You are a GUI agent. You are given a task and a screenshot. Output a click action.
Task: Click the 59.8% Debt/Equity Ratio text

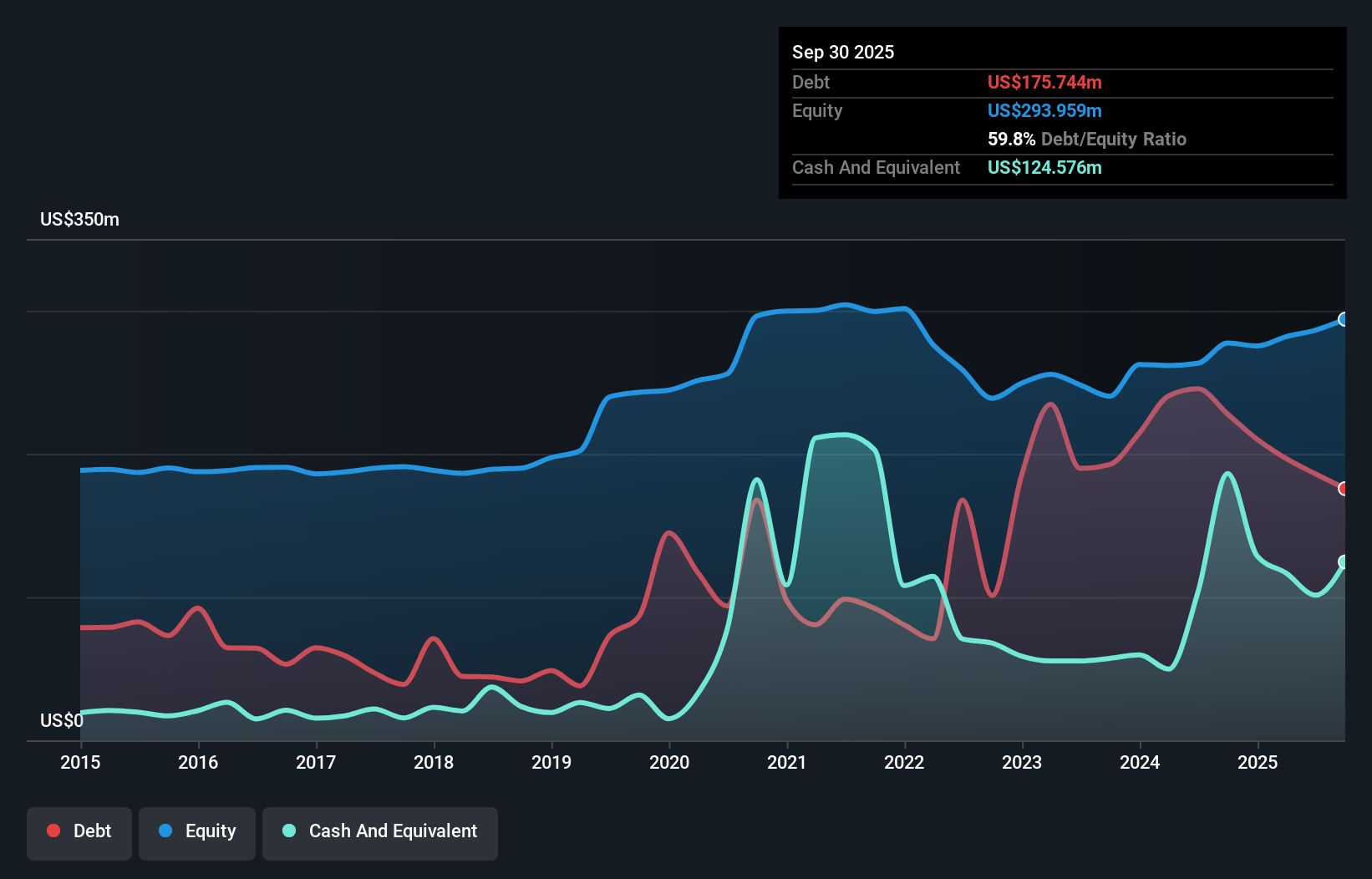1086,139
